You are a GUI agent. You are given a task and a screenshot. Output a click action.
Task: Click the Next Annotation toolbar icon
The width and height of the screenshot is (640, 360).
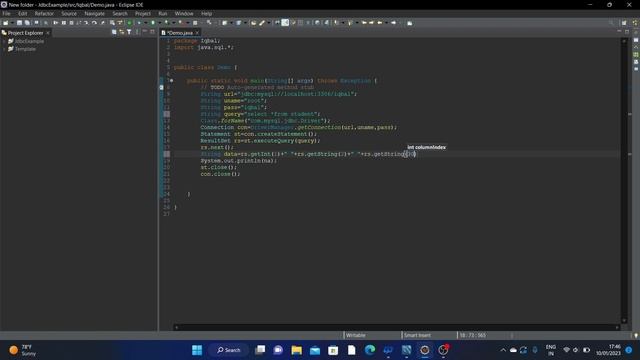[x=336, y=23]
